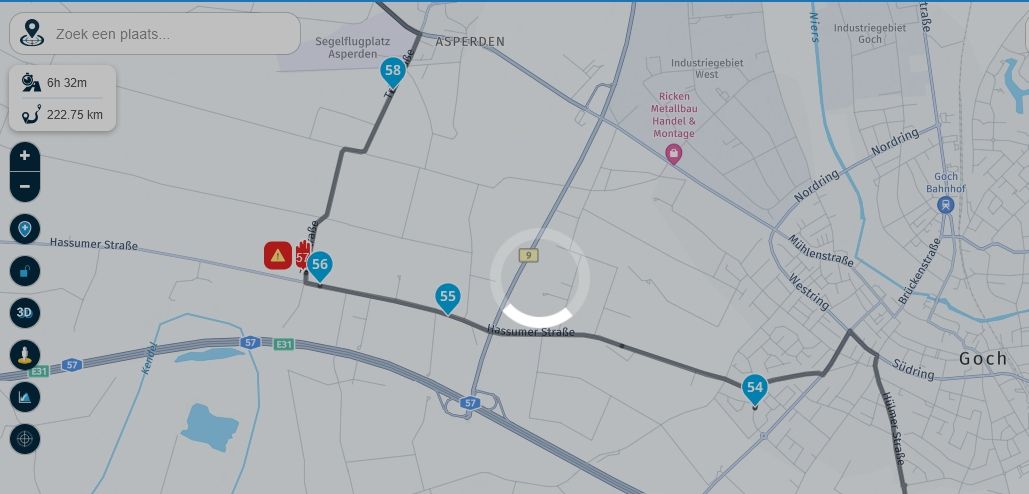Open street view pegman icon
This screenshot has width=1029, height=494.
point(25,355)
